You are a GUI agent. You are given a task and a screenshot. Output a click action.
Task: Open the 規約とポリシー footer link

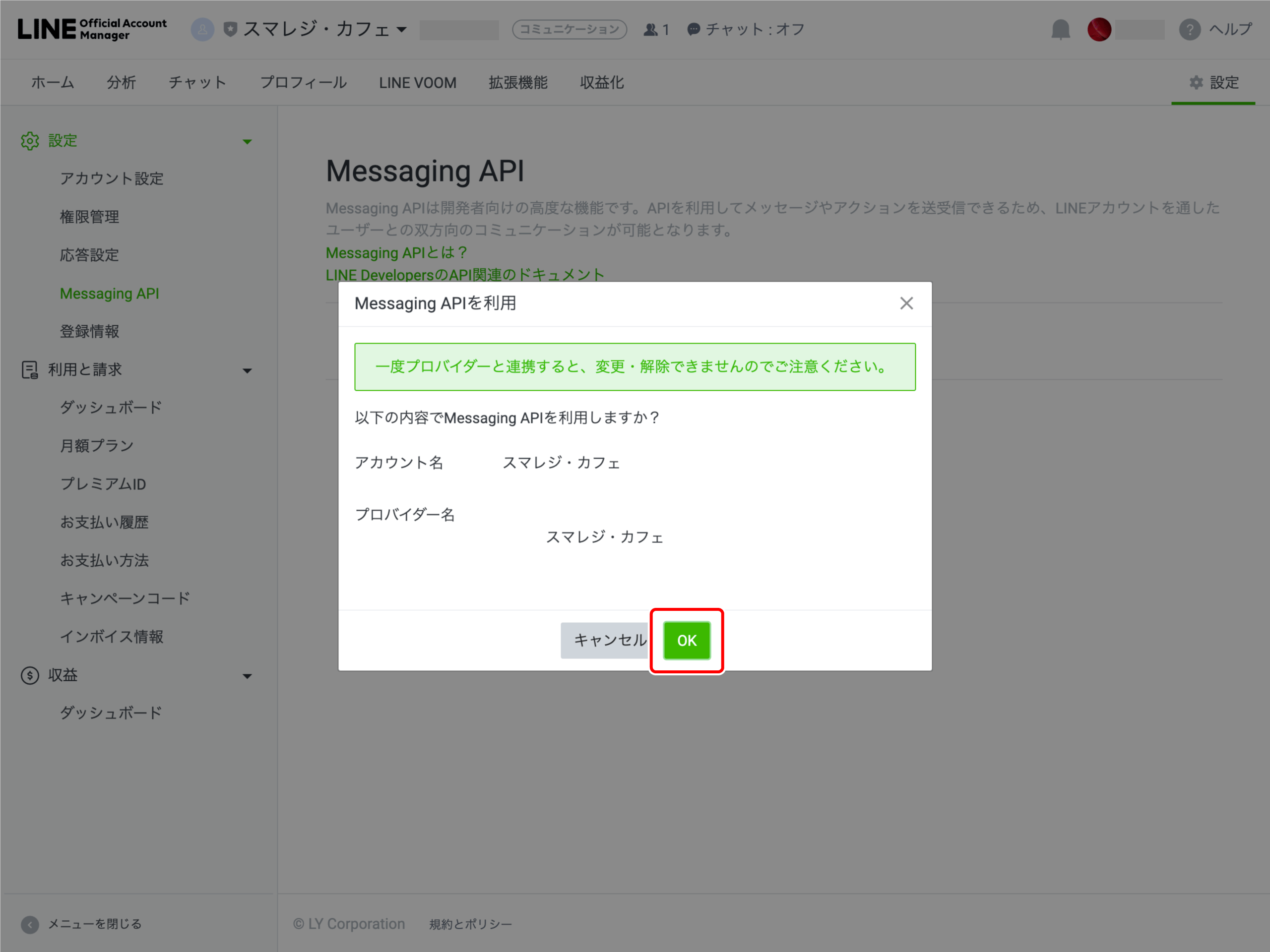pyautogui.click(x=470, y=924)
